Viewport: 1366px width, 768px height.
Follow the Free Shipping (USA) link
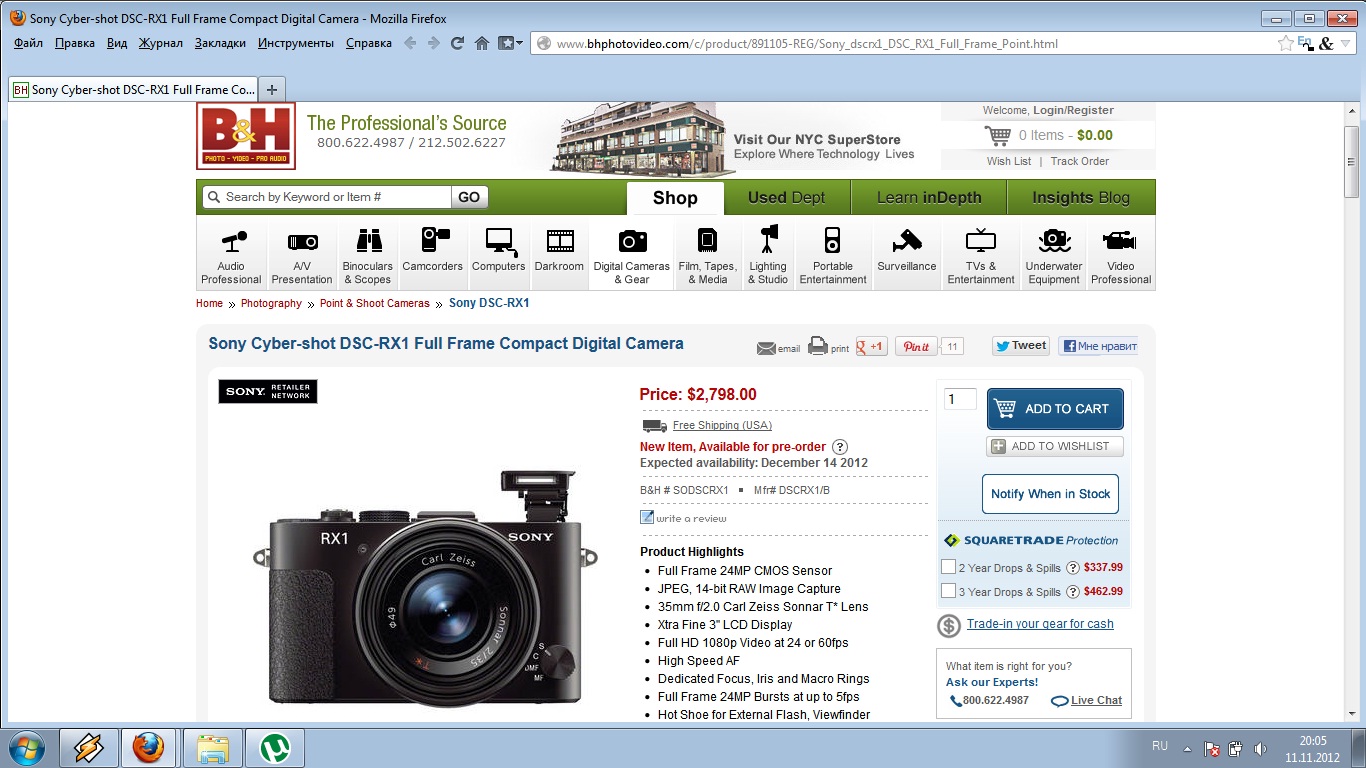[x=722, y=425]
